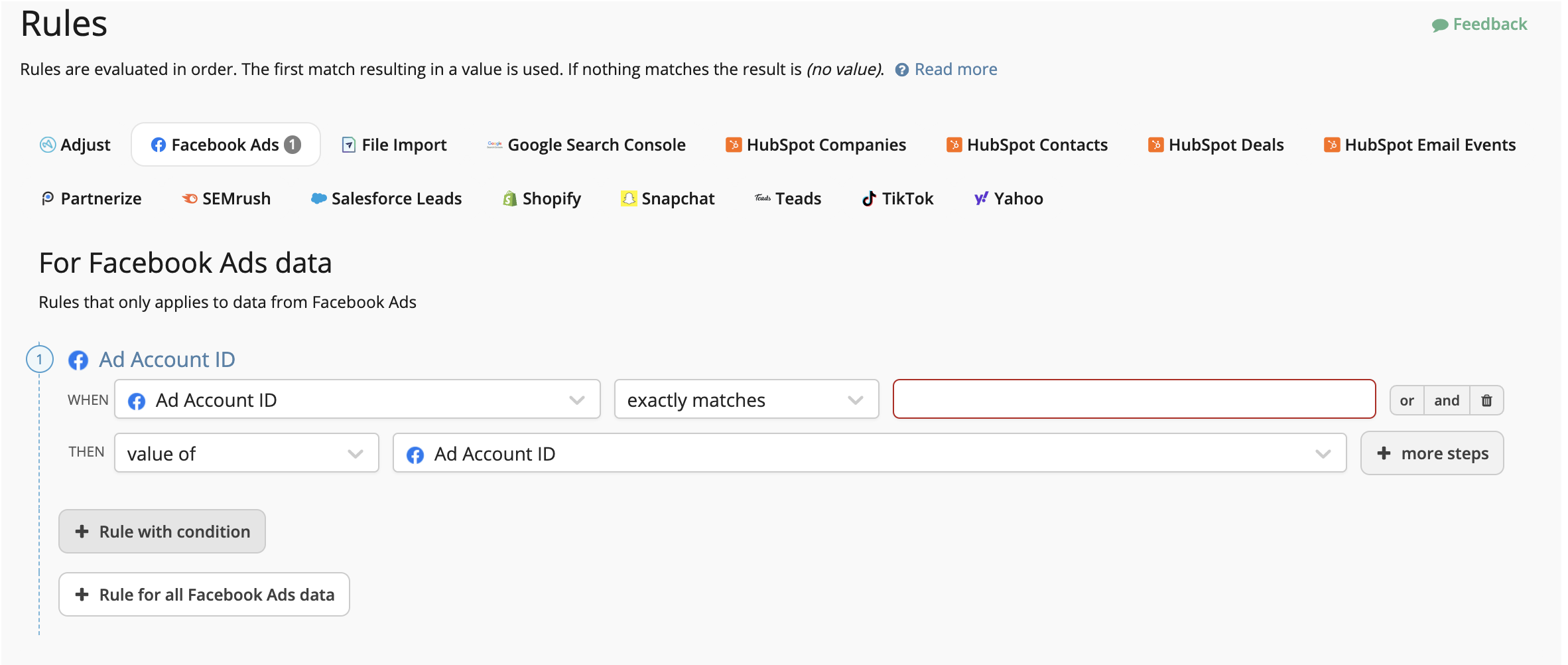
Task: Click the Ad Account ID rule title
Action: [167, 359]
